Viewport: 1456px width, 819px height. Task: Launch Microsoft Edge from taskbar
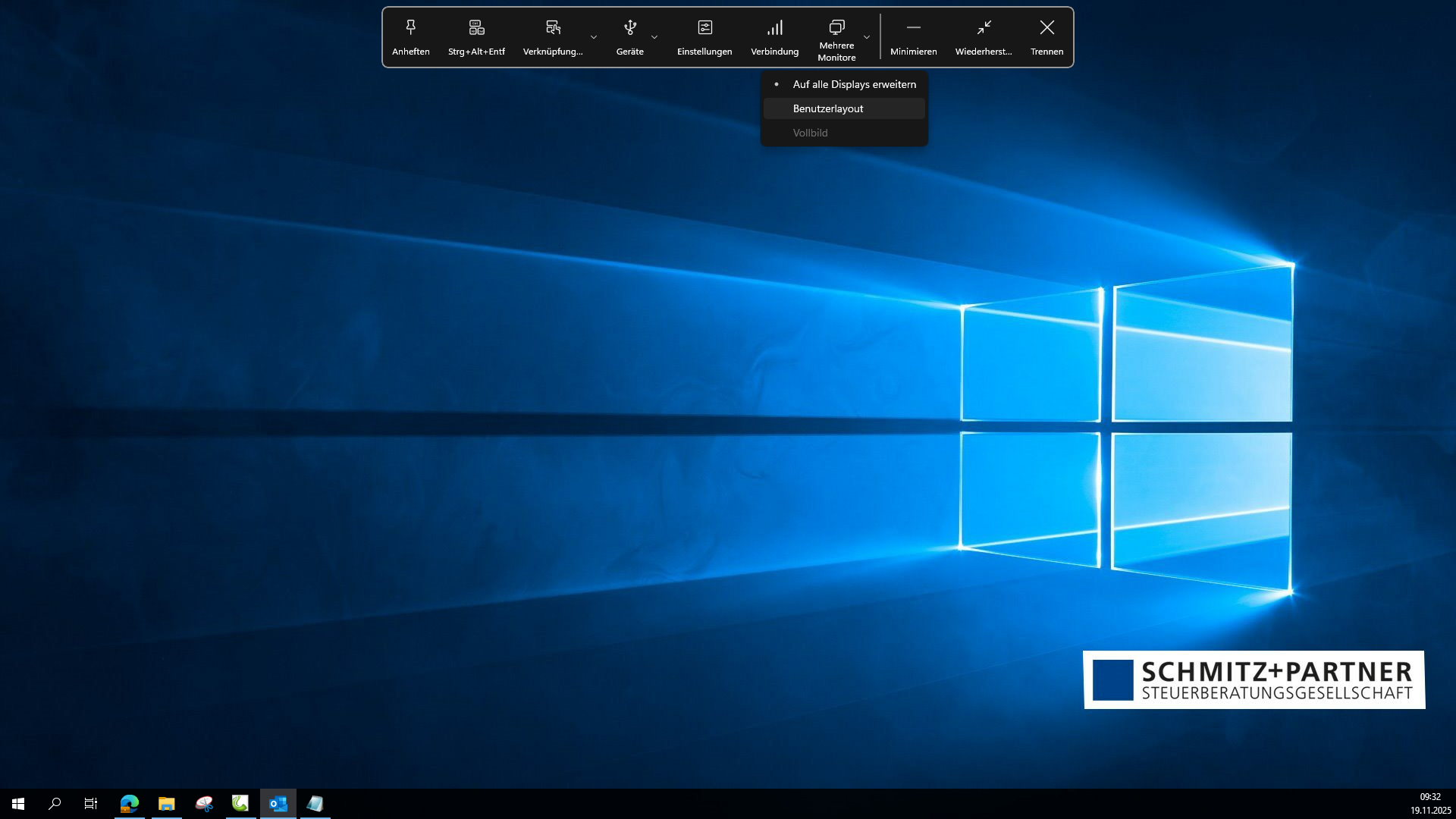129,804
